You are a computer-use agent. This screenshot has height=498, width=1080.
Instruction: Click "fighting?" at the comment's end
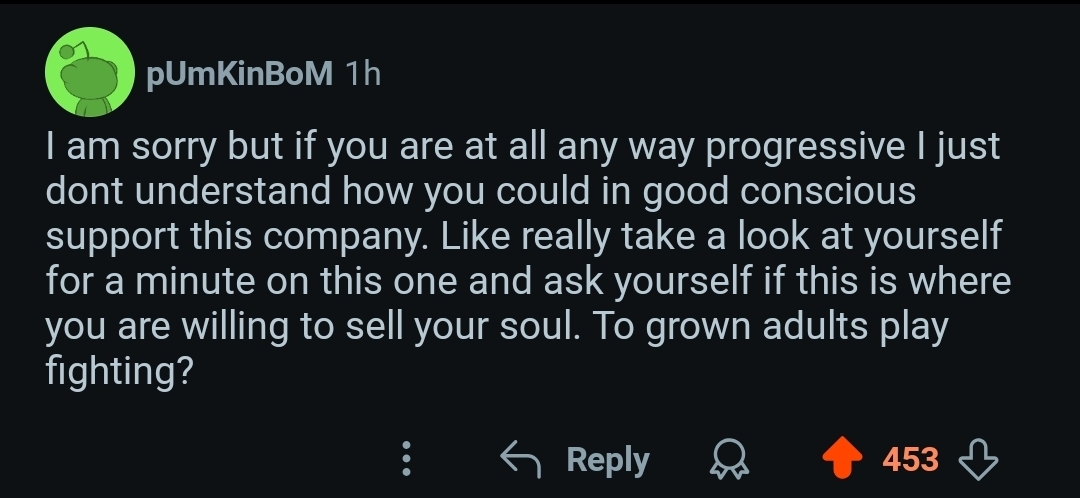pyautogui.click(x=120, y=373)
